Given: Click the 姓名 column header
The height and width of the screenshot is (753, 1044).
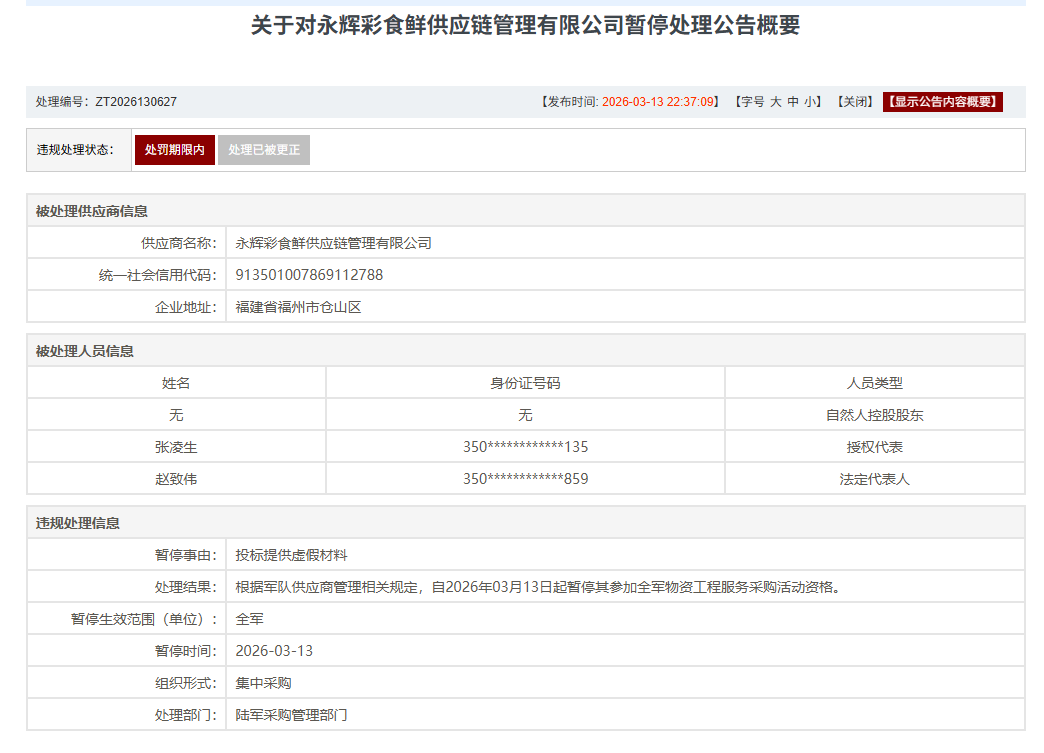Looking at the screenshot, I should [x=176, y=383].
